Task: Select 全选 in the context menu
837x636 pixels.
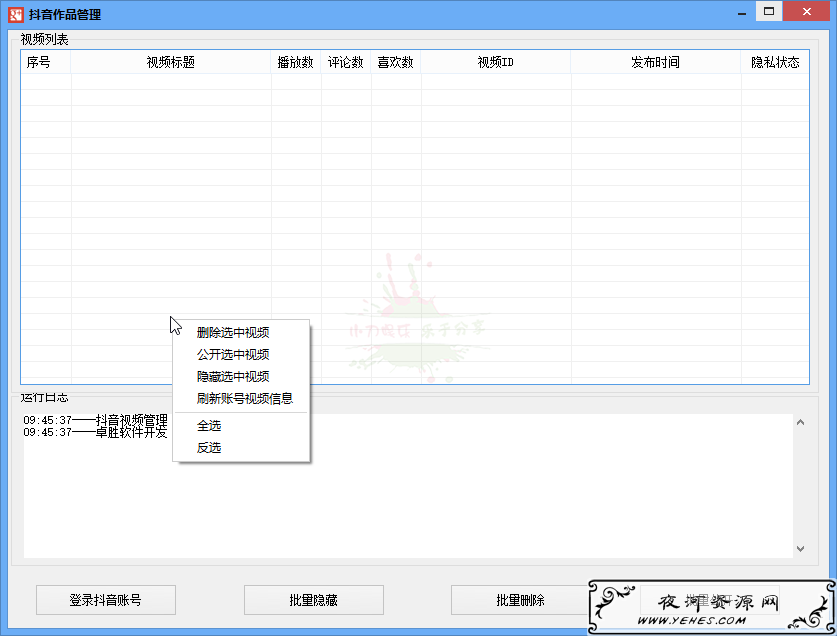Action: click(x=241, y=426)
